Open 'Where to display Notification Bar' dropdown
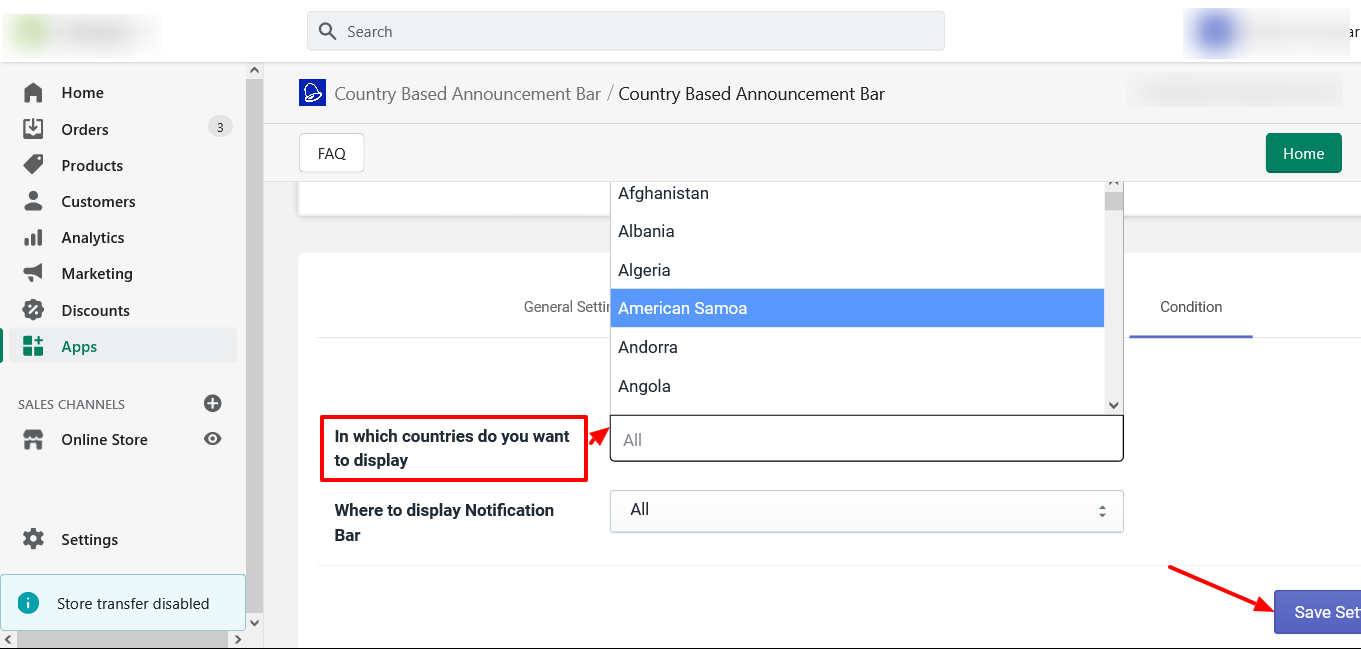Image resolution: width=1361 pixels, height=649 pixels. 866,511
